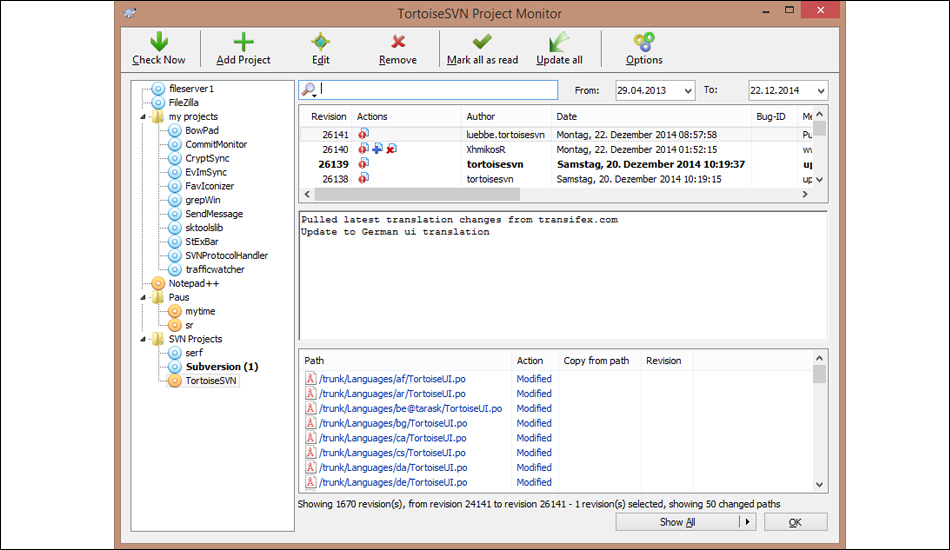This screenshot has width=950, height=550.
Task: Click the file icon for /trunk/Languages/af/TortoiseUI.po
Action: [310, 379]
